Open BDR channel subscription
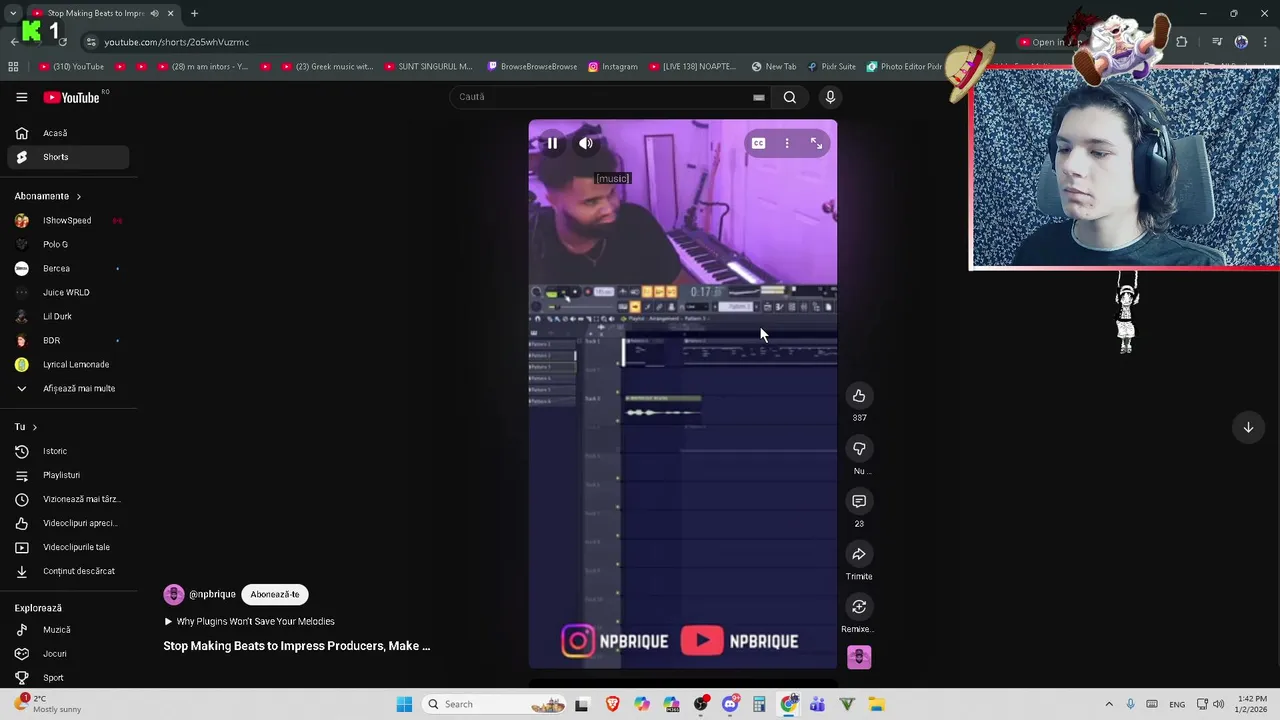Viewport: 1280px width, 720px height. point(68,340)
